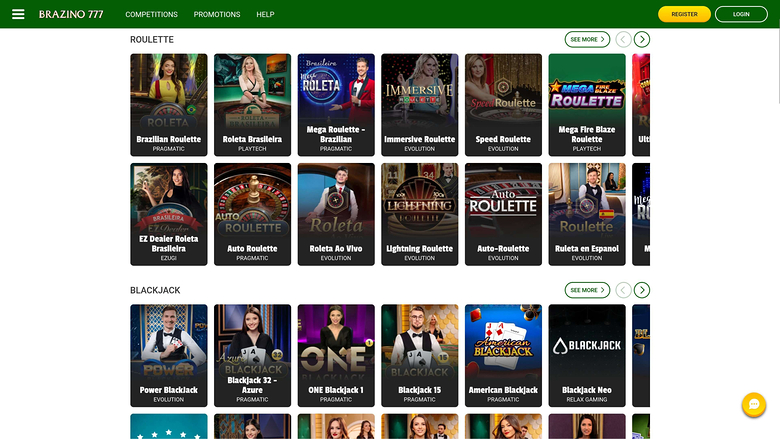Click the Login button
Image resolution: width=780 pixels, height=439 pixels.
[741, 14]
